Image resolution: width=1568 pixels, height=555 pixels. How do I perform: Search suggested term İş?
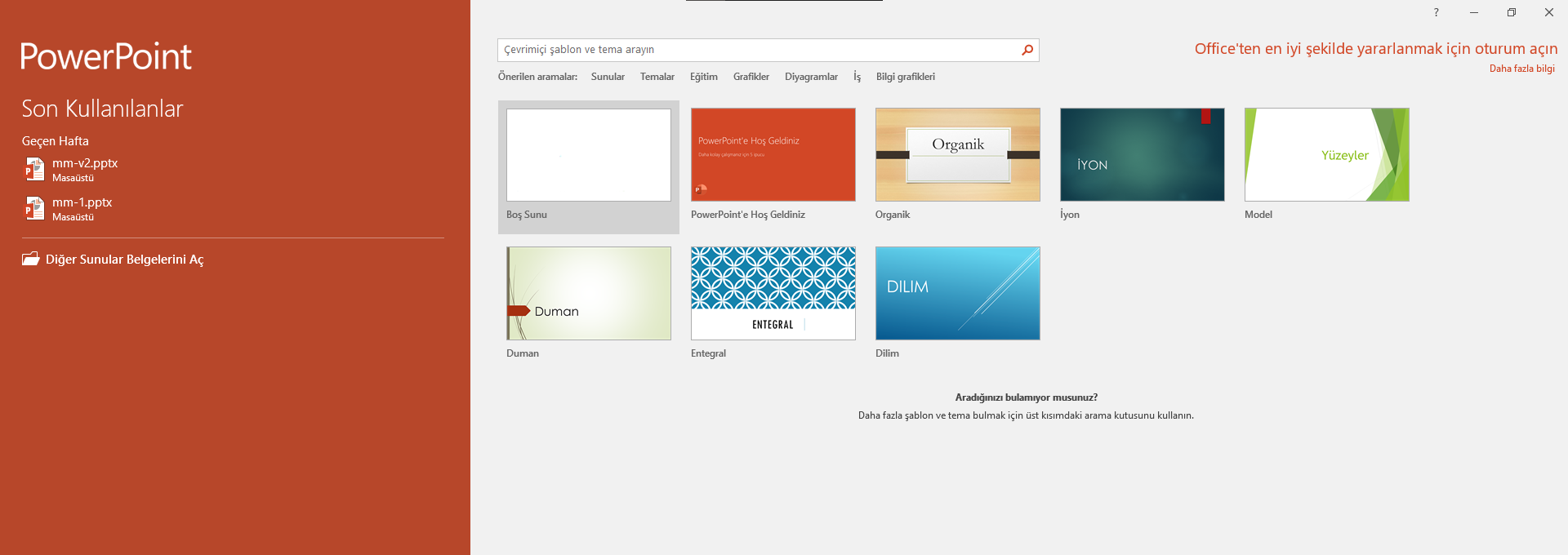(857, 77)
